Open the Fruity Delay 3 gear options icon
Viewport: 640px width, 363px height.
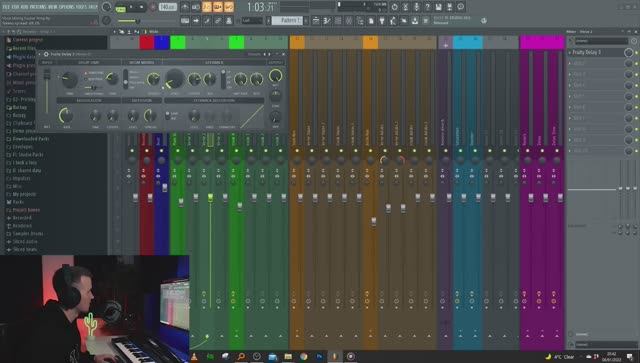(46, 54)
